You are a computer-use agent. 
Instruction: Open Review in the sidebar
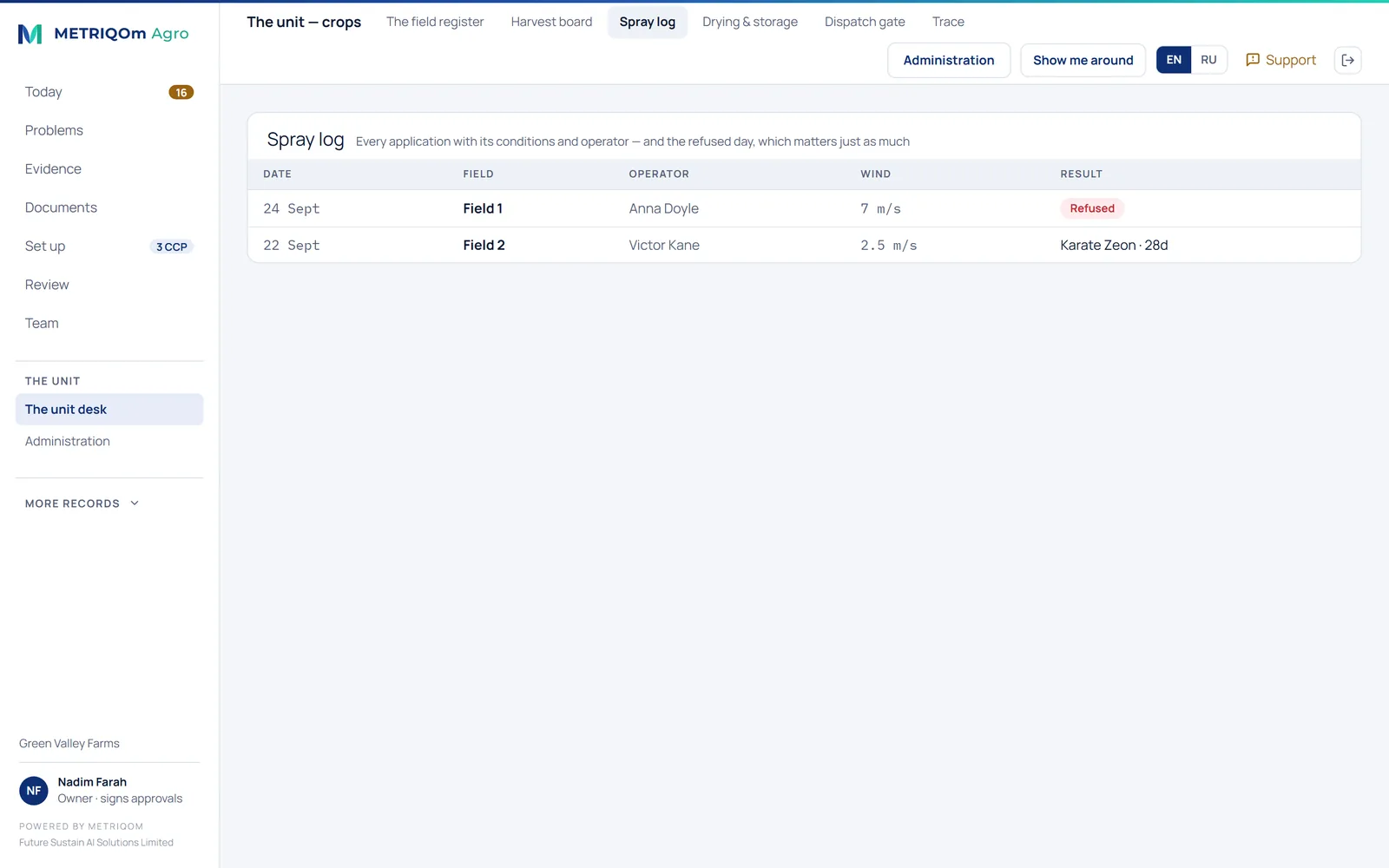point(109,285)
